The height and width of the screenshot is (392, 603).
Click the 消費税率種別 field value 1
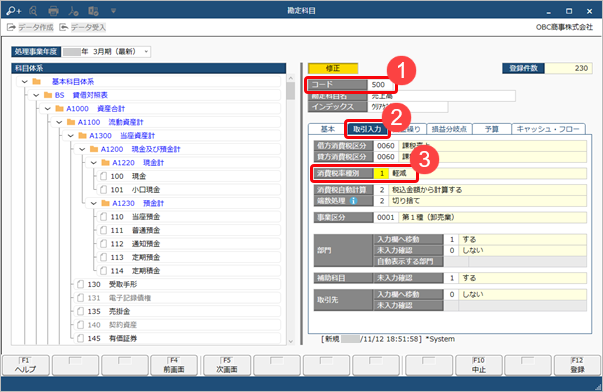coord(381,173)
